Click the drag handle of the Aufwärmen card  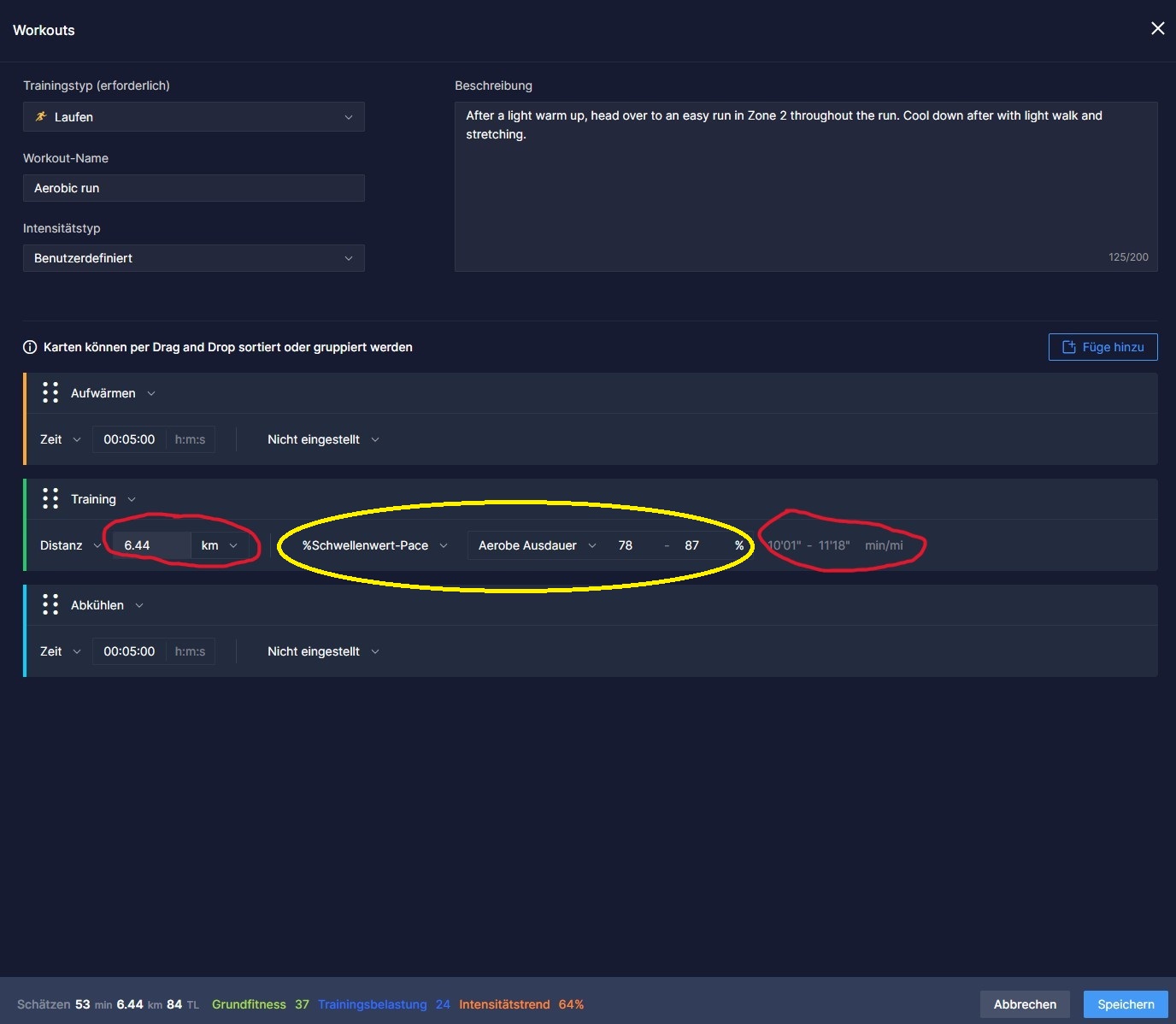[x=50, y=393]
